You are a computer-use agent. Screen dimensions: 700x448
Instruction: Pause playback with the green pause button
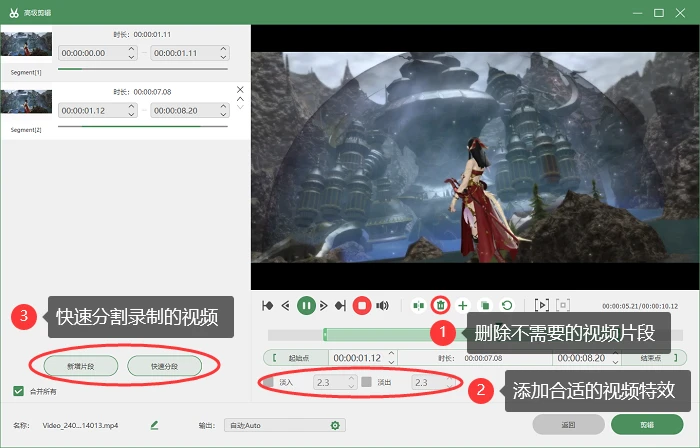tap(306, 306)
